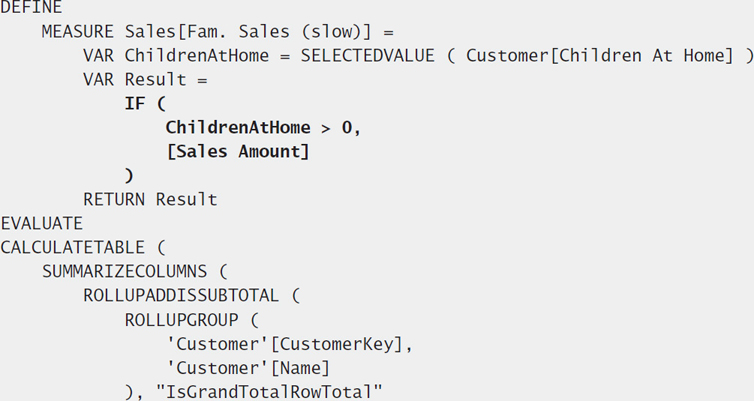Click the ROLLUPGROUP function
This screenshot has width=754, height=401.
point(181,320)
